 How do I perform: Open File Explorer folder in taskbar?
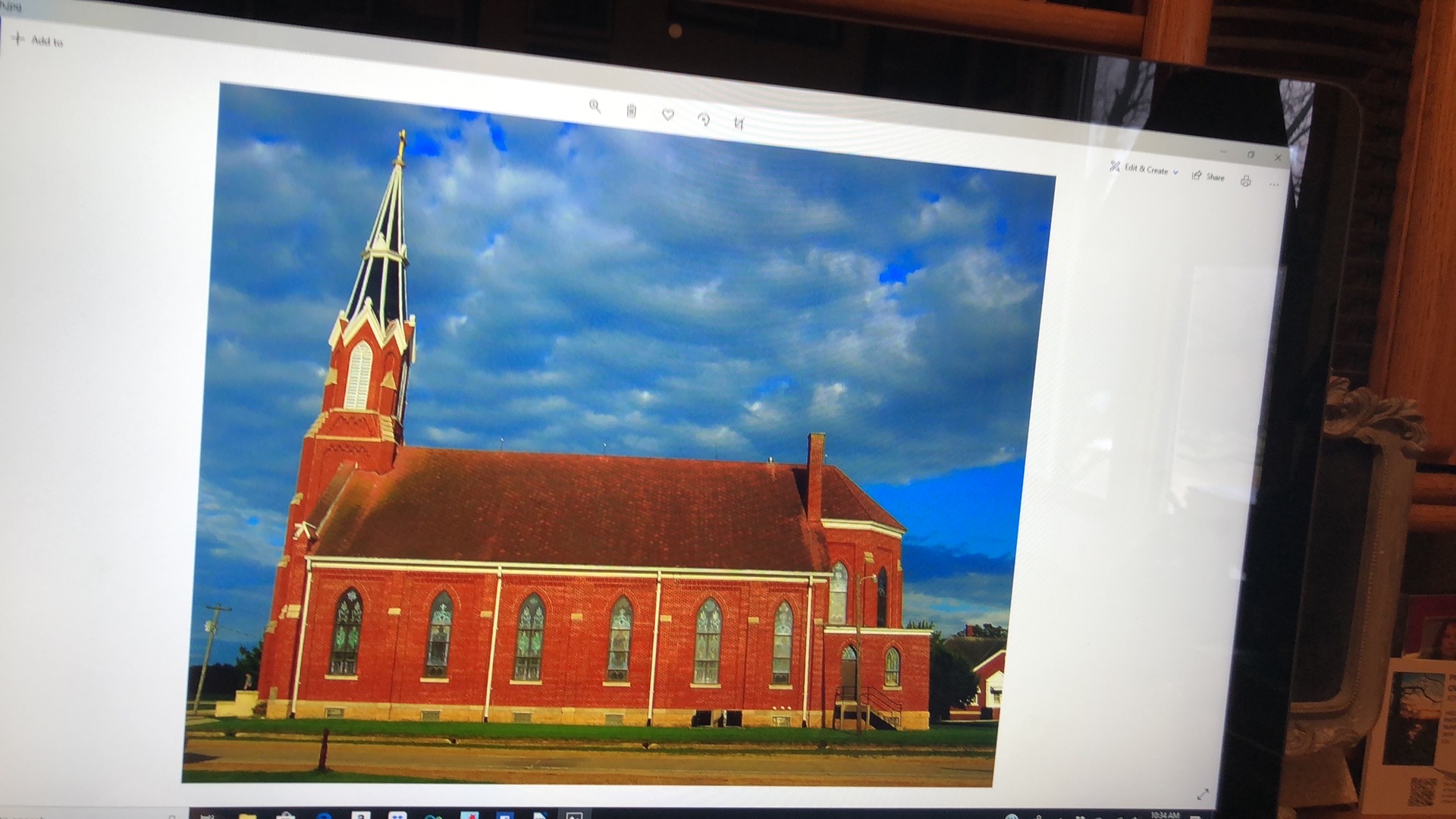pyautogui.click(x=247, y=816)
